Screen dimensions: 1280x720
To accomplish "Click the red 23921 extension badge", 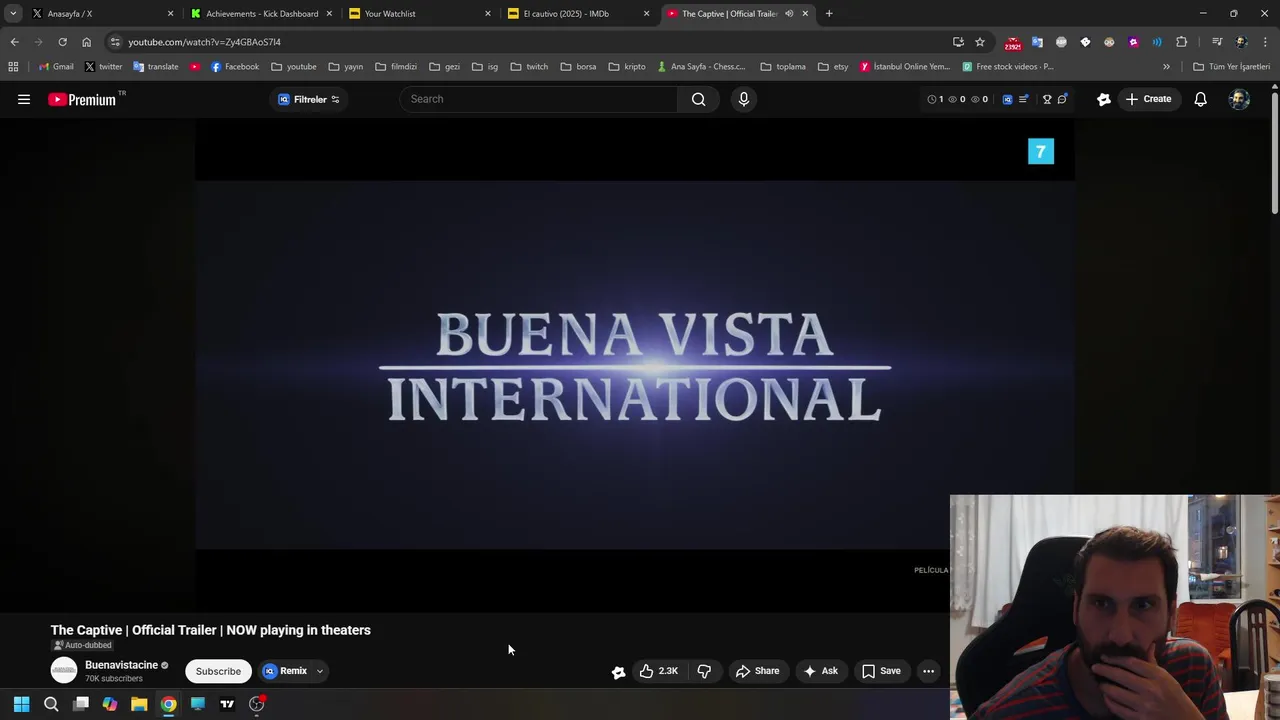I will tap(1013, 43).
